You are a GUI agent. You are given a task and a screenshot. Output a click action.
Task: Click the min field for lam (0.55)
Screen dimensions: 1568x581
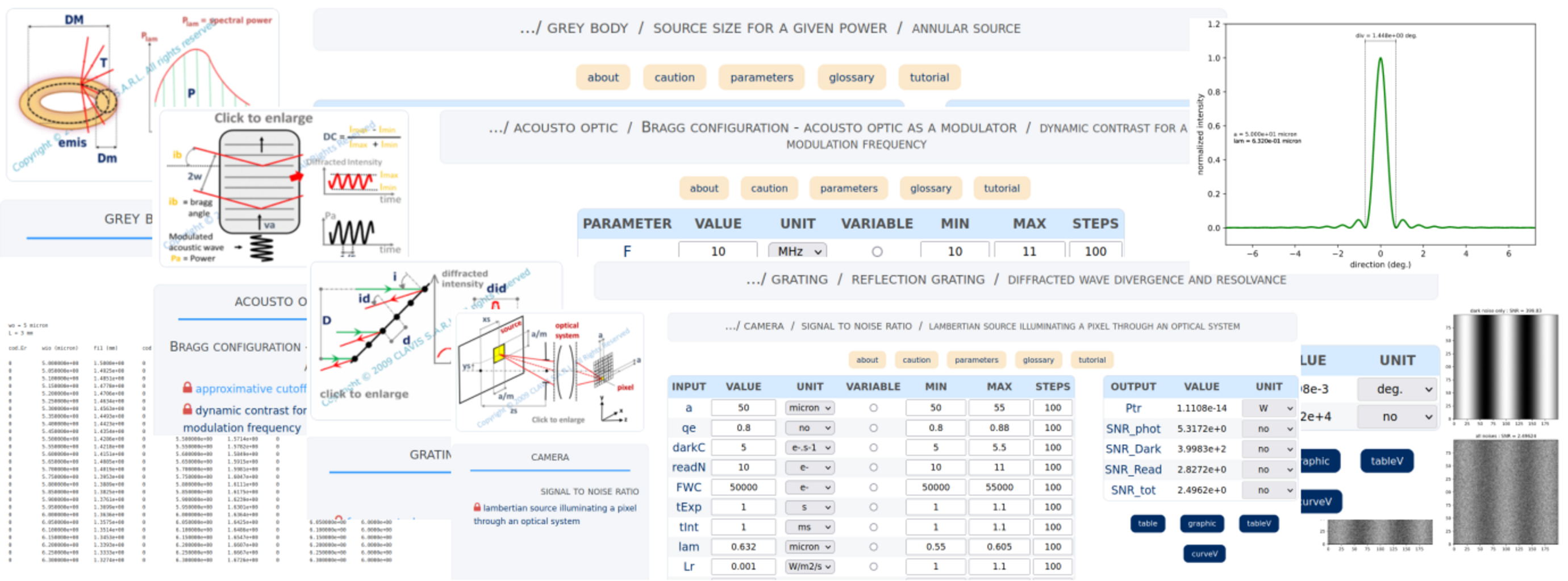pyautogui.click(x=935, y=547)
